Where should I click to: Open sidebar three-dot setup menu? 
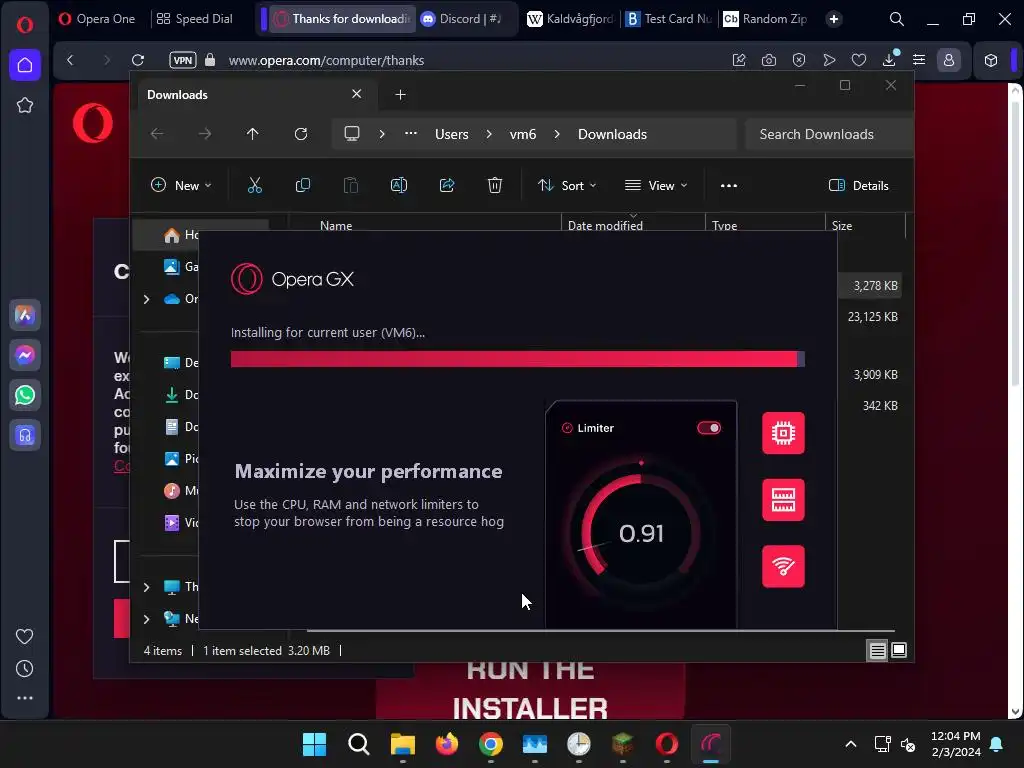pyautogui.click(x=25, y=698)
